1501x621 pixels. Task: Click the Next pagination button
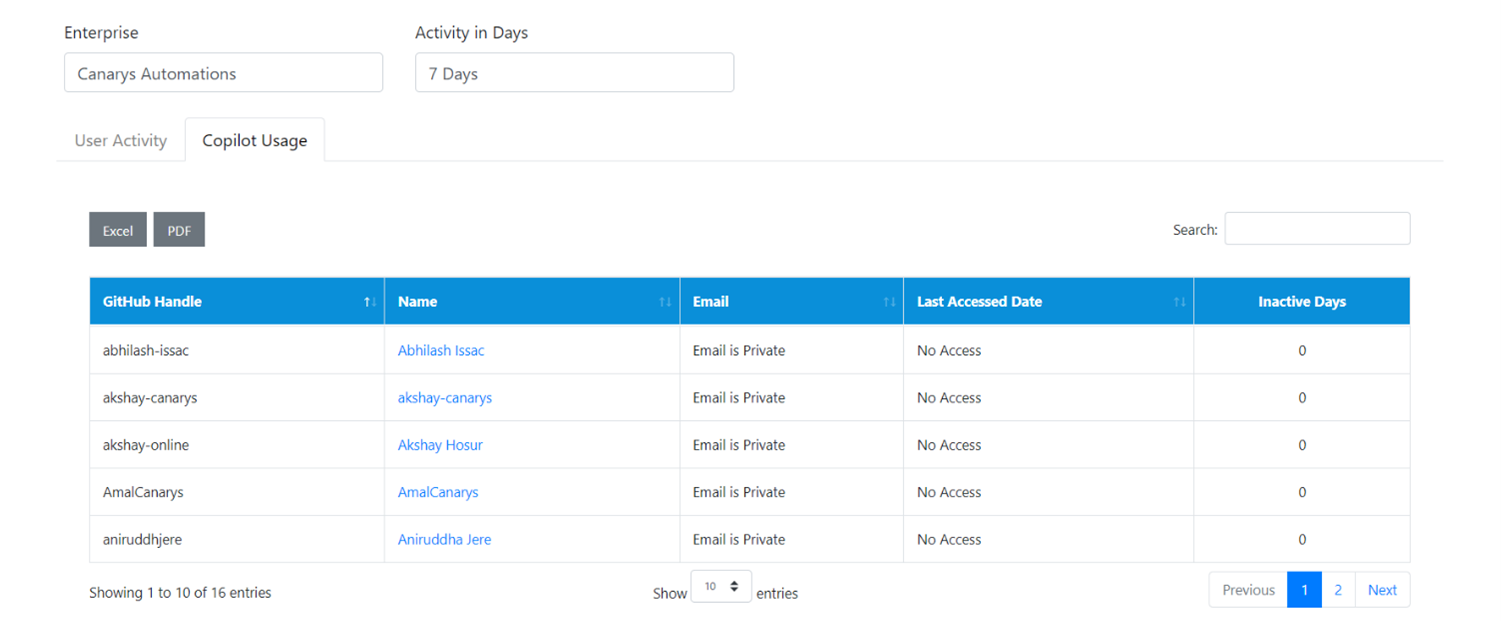(1382, 590)
